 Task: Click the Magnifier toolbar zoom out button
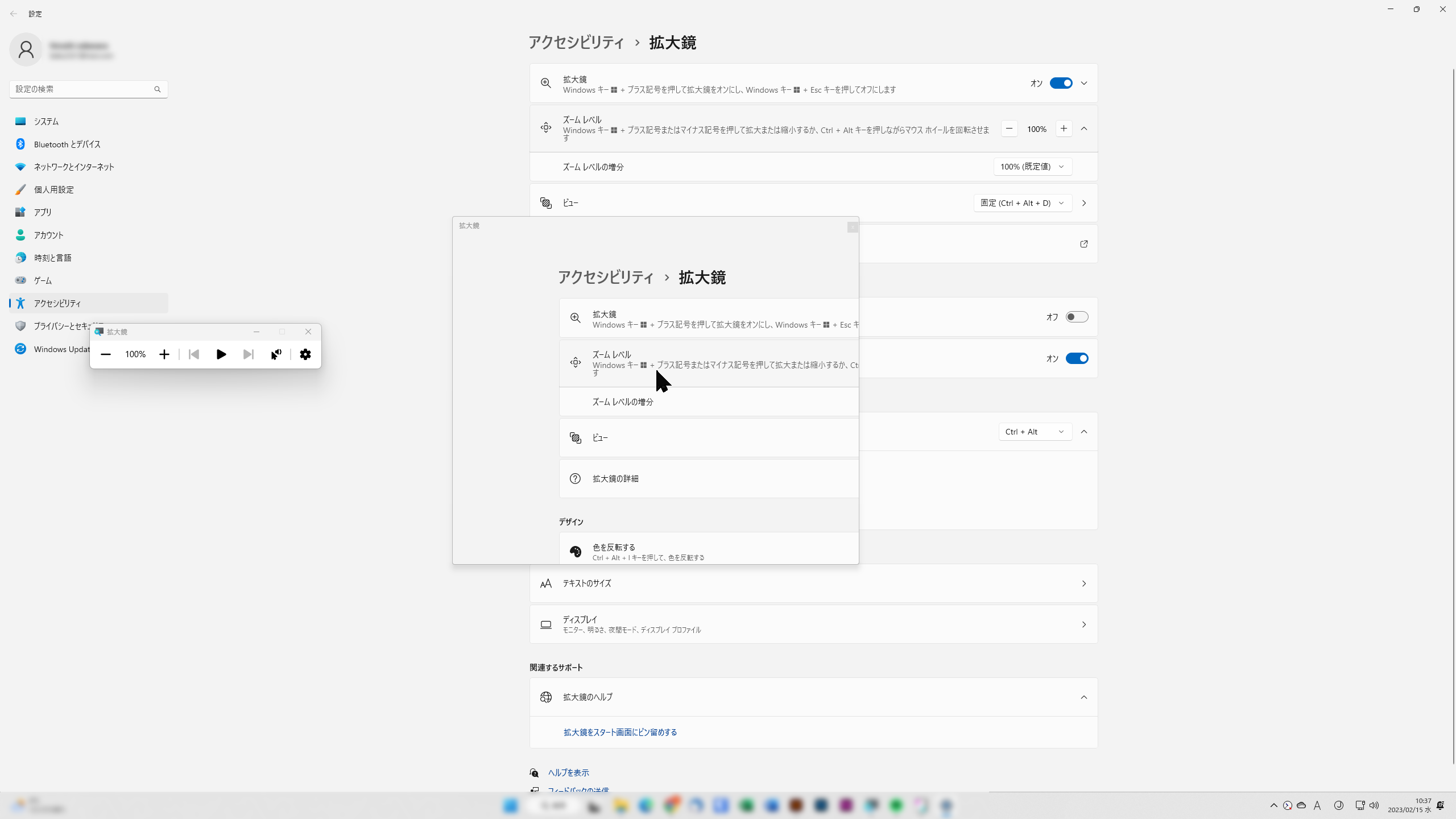[106, 354]
